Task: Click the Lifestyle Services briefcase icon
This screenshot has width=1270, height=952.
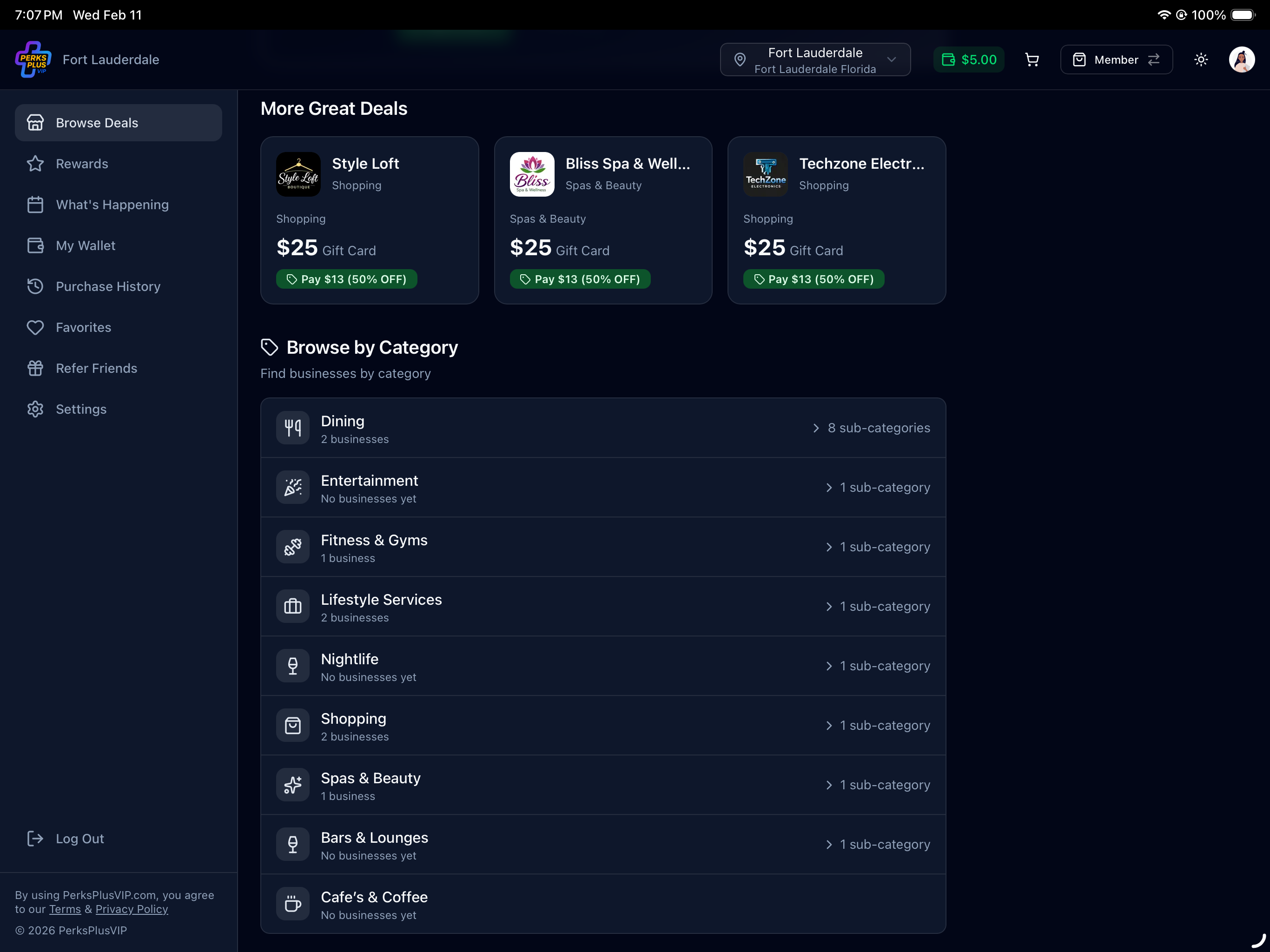Action: coord(293,606)
